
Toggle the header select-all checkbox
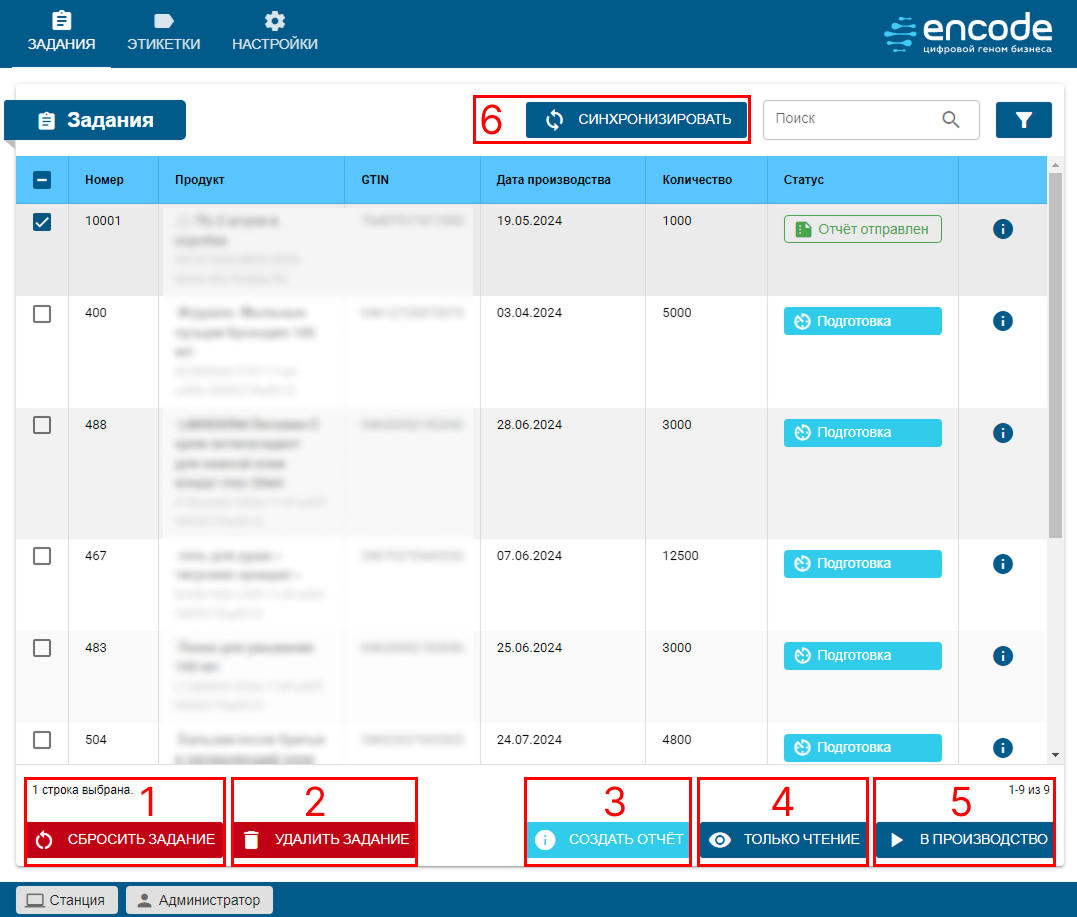(42, 180)
